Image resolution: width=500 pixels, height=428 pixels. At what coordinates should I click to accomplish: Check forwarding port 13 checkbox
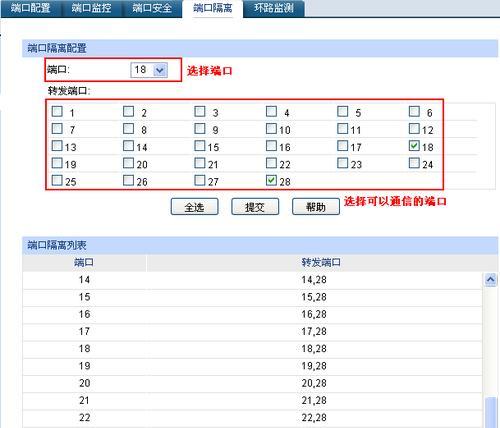(x=57, y=146)
